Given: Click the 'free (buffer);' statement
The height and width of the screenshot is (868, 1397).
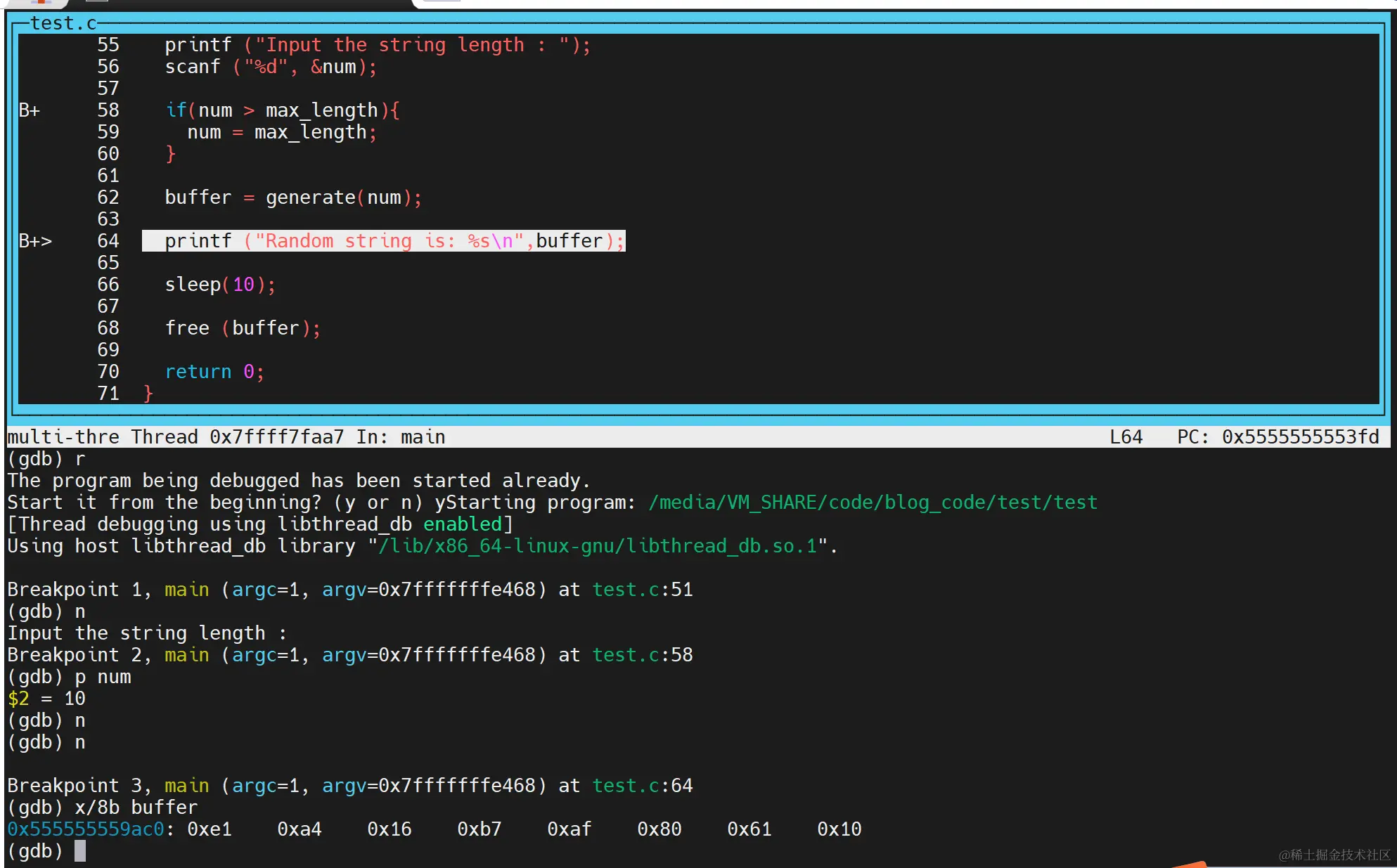Looking at the screenshot, I should [x=243, y=328].
